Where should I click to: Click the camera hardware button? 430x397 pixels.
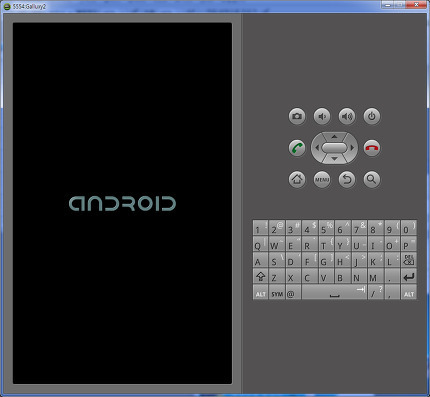pos(297,116)
